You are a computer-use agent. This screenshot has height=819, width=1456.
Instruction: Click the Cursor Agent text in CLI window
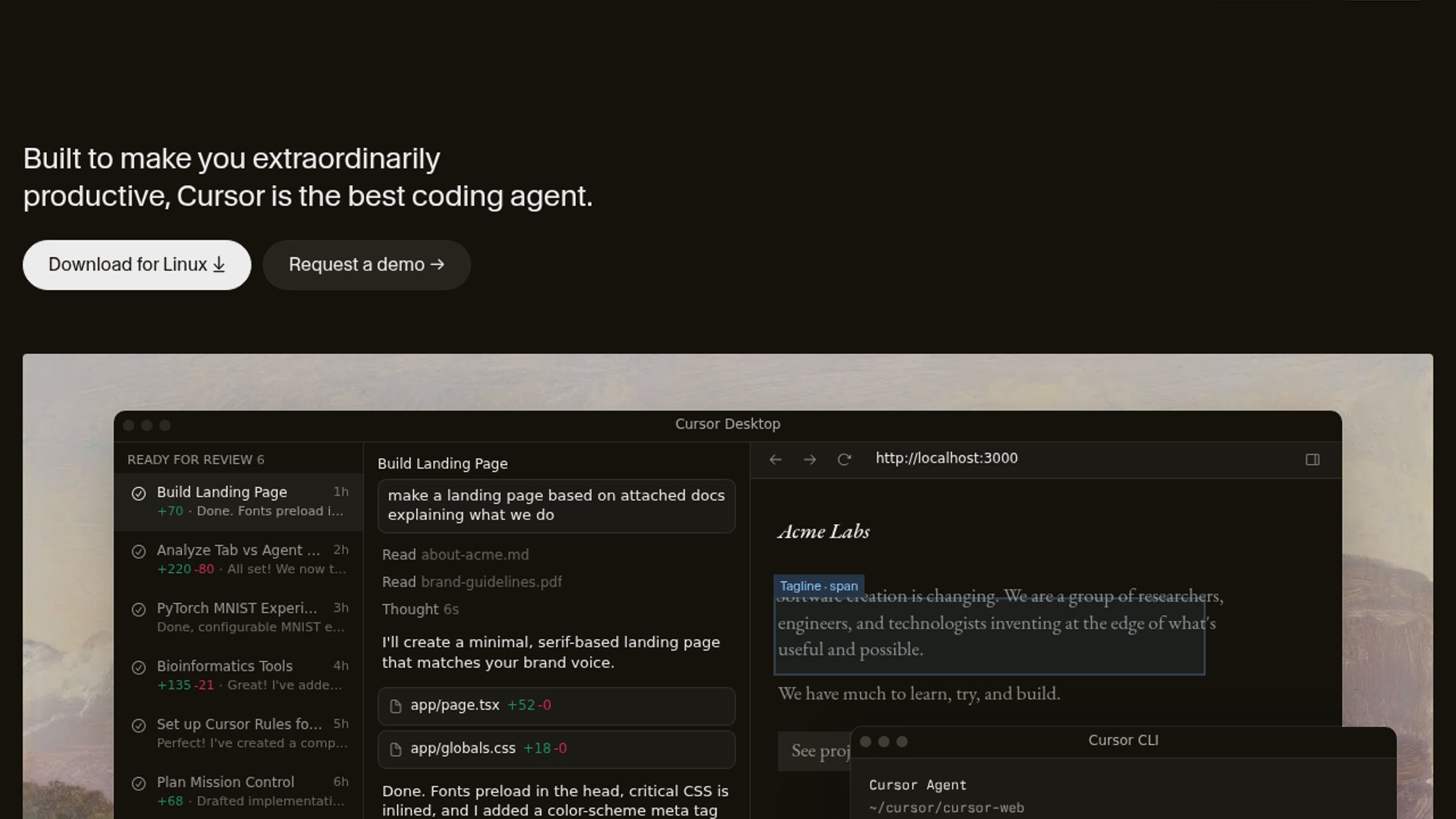918,786
